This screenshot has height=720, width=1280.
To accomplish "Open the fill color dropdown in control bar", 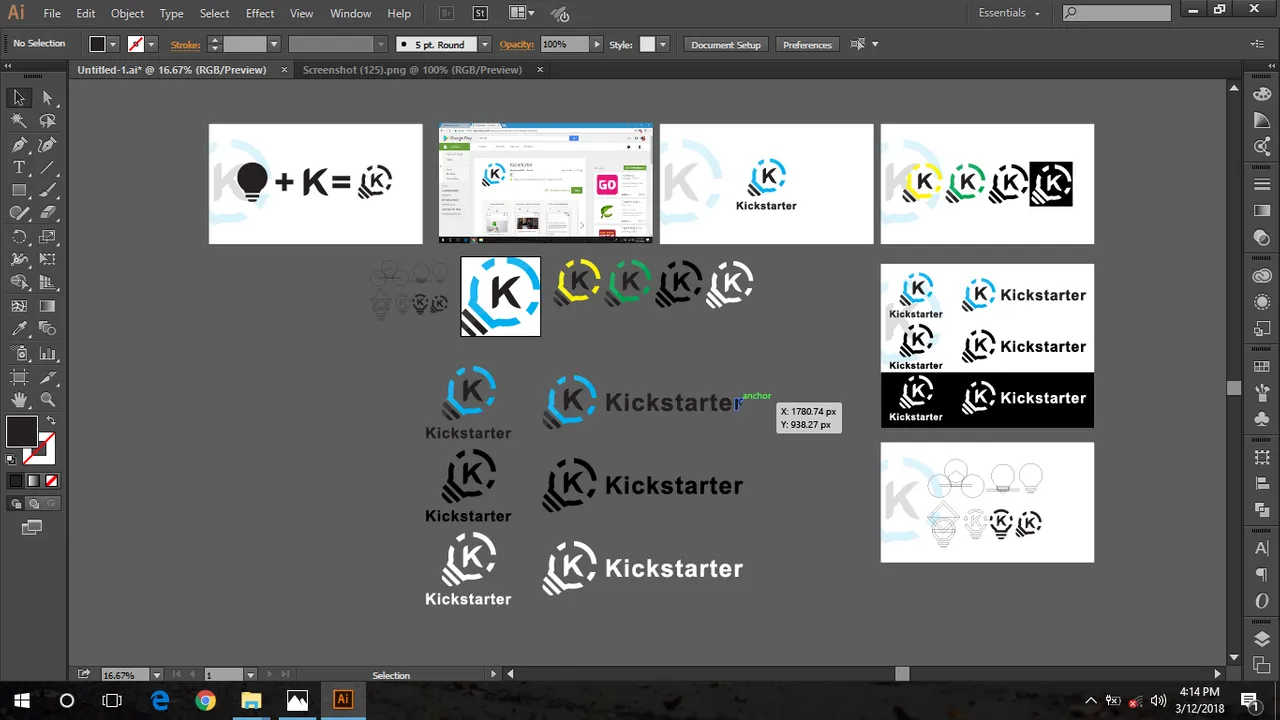I will 113,44.
